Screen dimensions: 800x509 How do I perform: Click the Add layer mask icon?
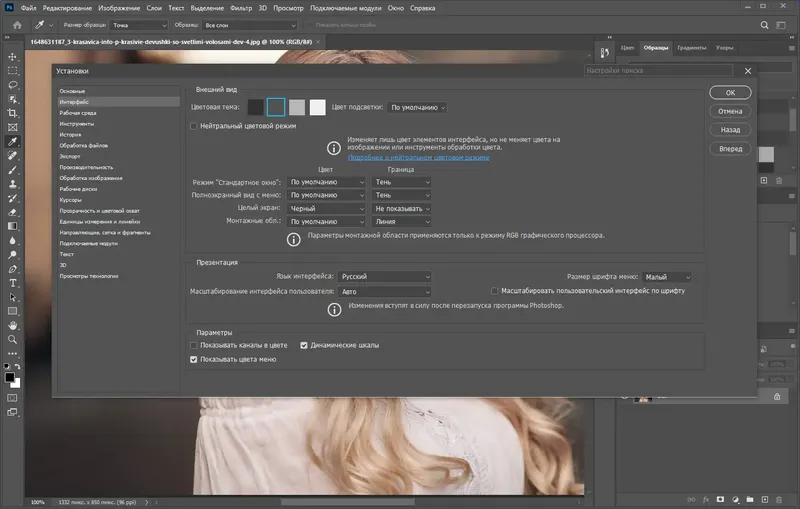point(721,499)
